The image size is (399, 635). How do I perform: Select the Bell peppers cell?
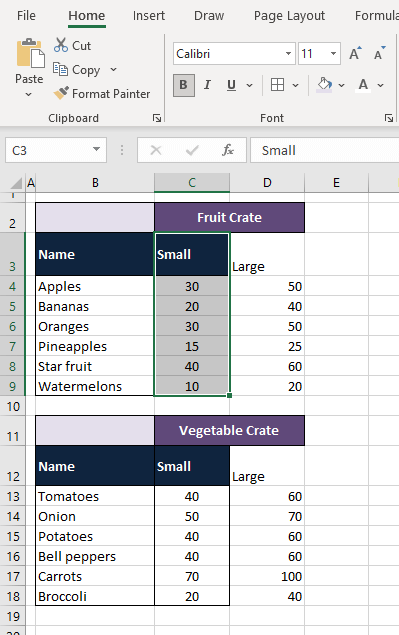(x=95, y=556)
